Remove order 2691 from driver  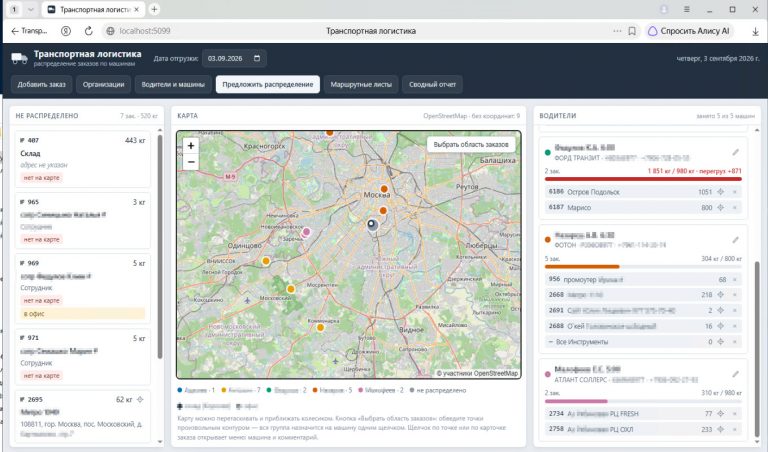[735, 310]
